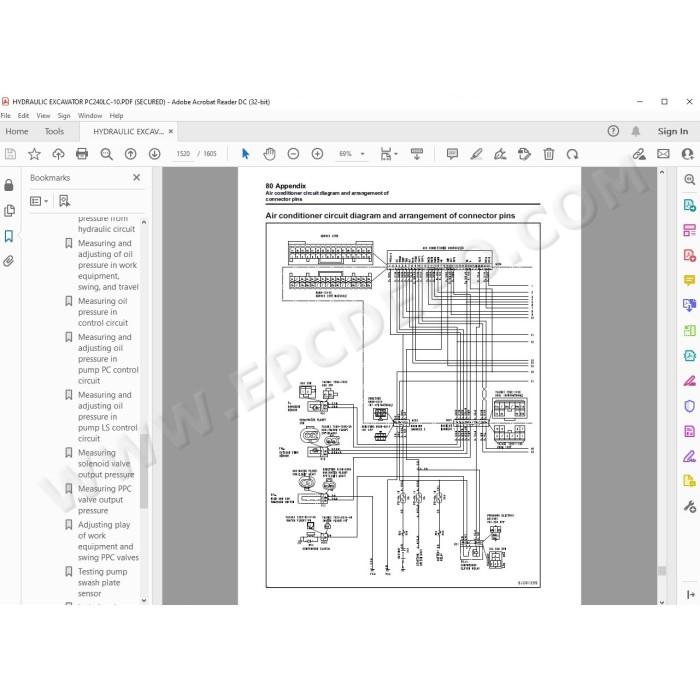Open bookmark Measuring oil pressure in control circuit
The width and height of the screenshot is (700, 700).
pyautogui.click(x=103, y=312)
